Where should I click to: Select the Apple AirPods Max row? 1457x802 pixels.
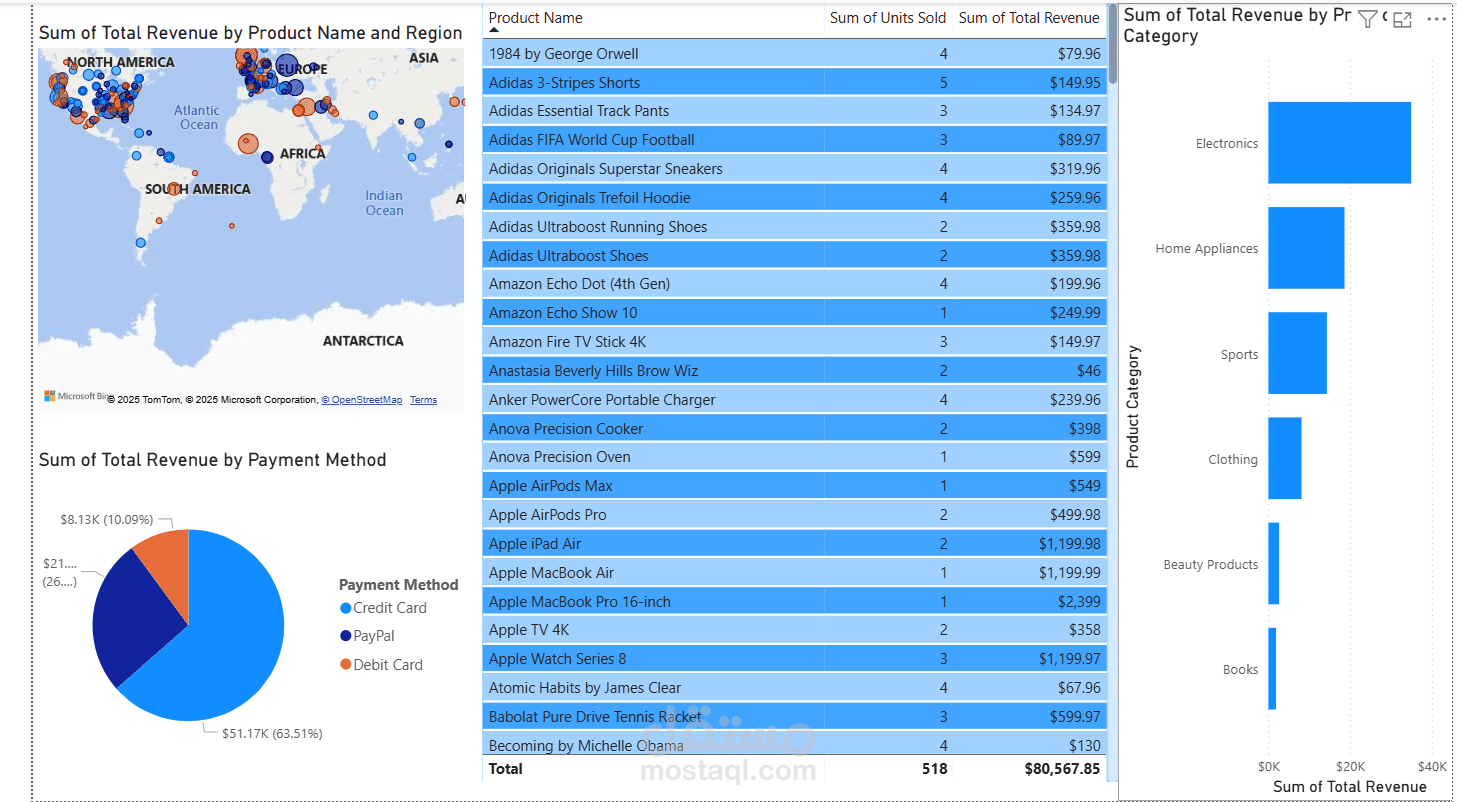click(795, 486)
